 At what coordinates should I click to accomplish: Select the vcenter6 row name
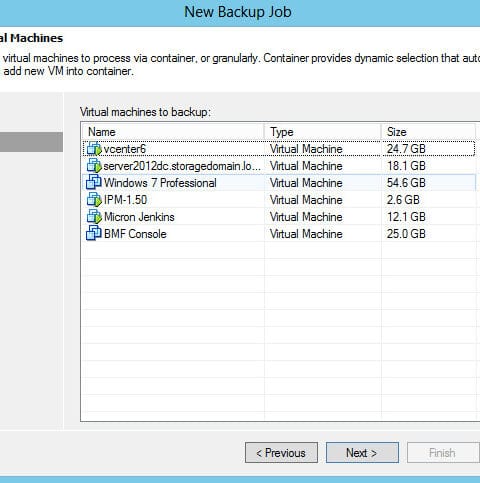pyautogui.click(x=125, y=149)
